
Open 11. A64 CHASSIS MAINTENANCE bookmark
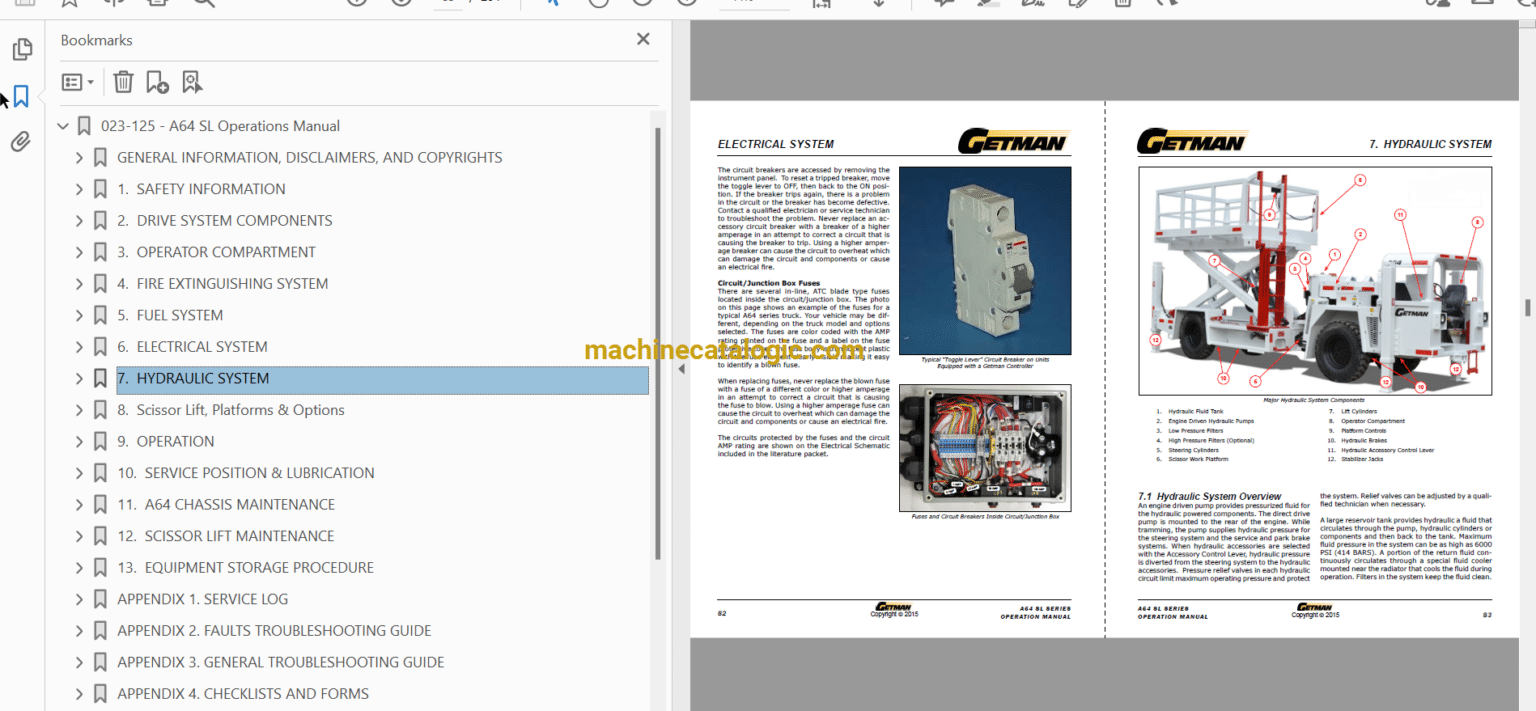point(226,505)
